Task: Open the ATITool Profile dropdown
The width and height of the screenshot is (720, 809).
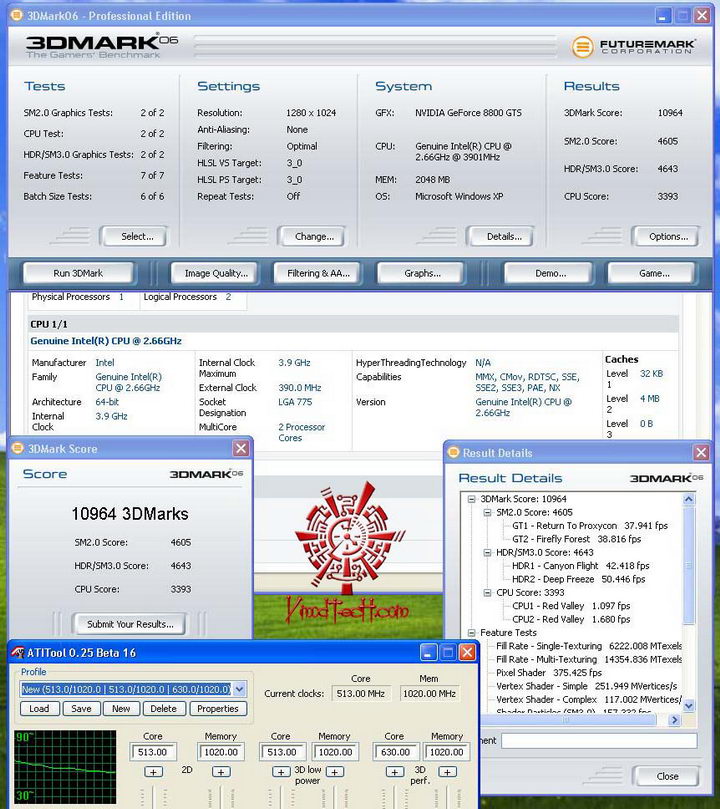Action: [x=239, y=689]
